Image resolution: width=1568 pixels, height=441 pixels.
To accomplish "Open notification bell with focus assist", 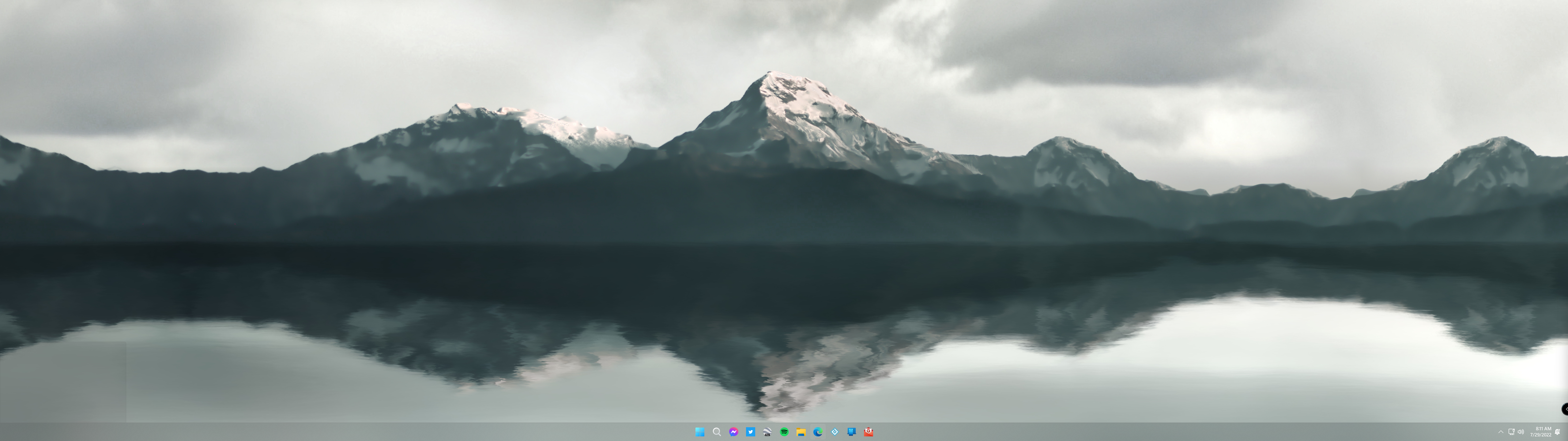I will [1558, 432].
